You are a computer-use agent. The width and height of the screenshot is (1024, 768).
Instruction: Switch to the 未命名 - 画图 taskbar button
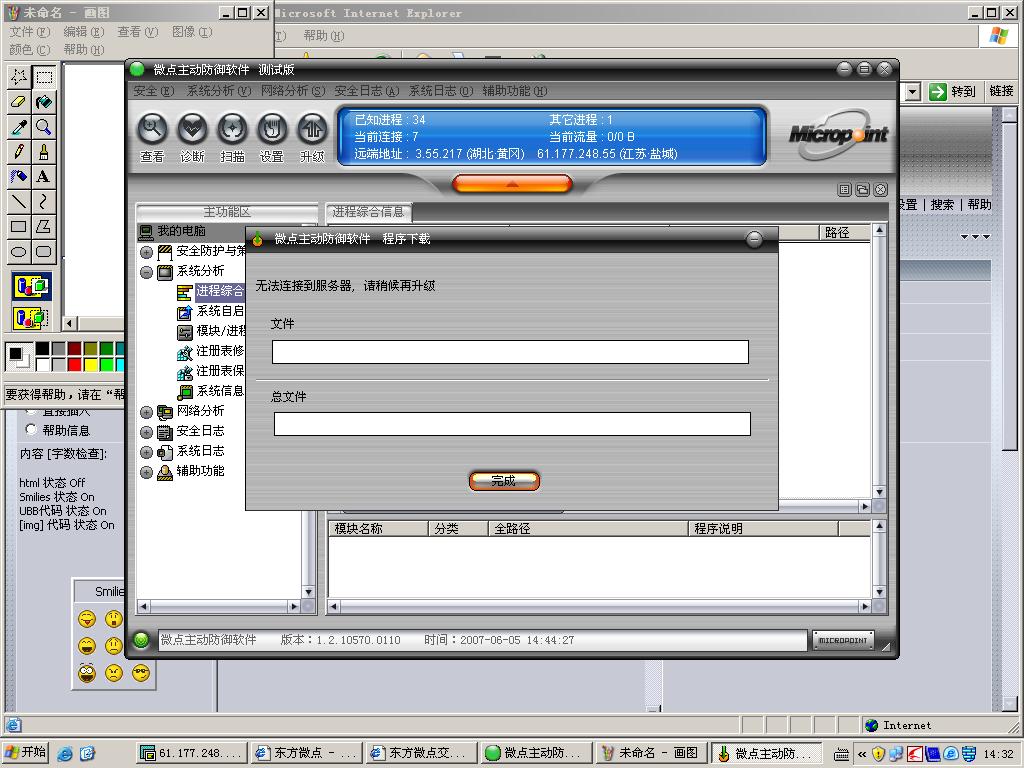(x=650, y=753)
